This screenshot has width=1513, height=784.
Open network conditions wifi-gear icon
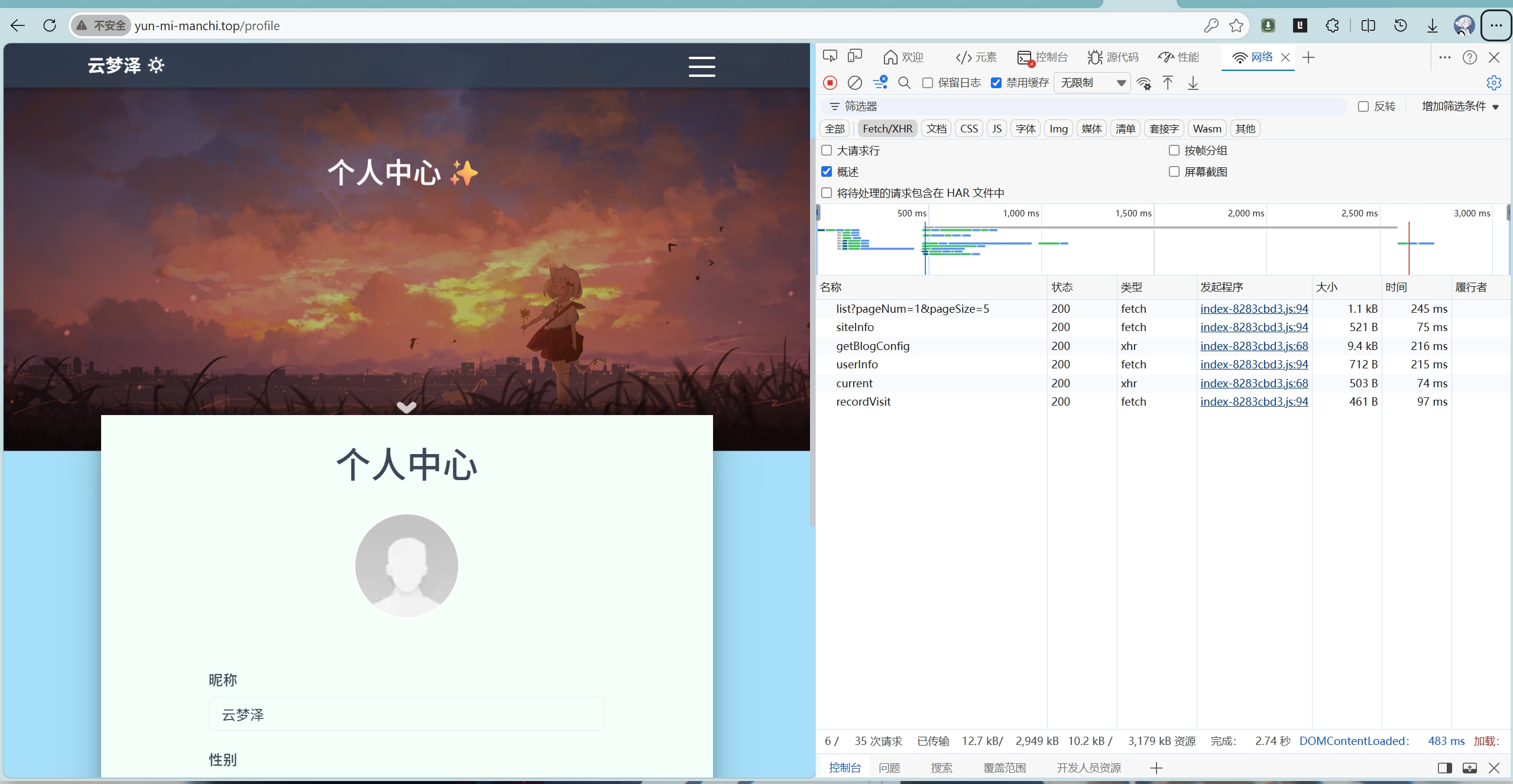(x=1144, y=83)
